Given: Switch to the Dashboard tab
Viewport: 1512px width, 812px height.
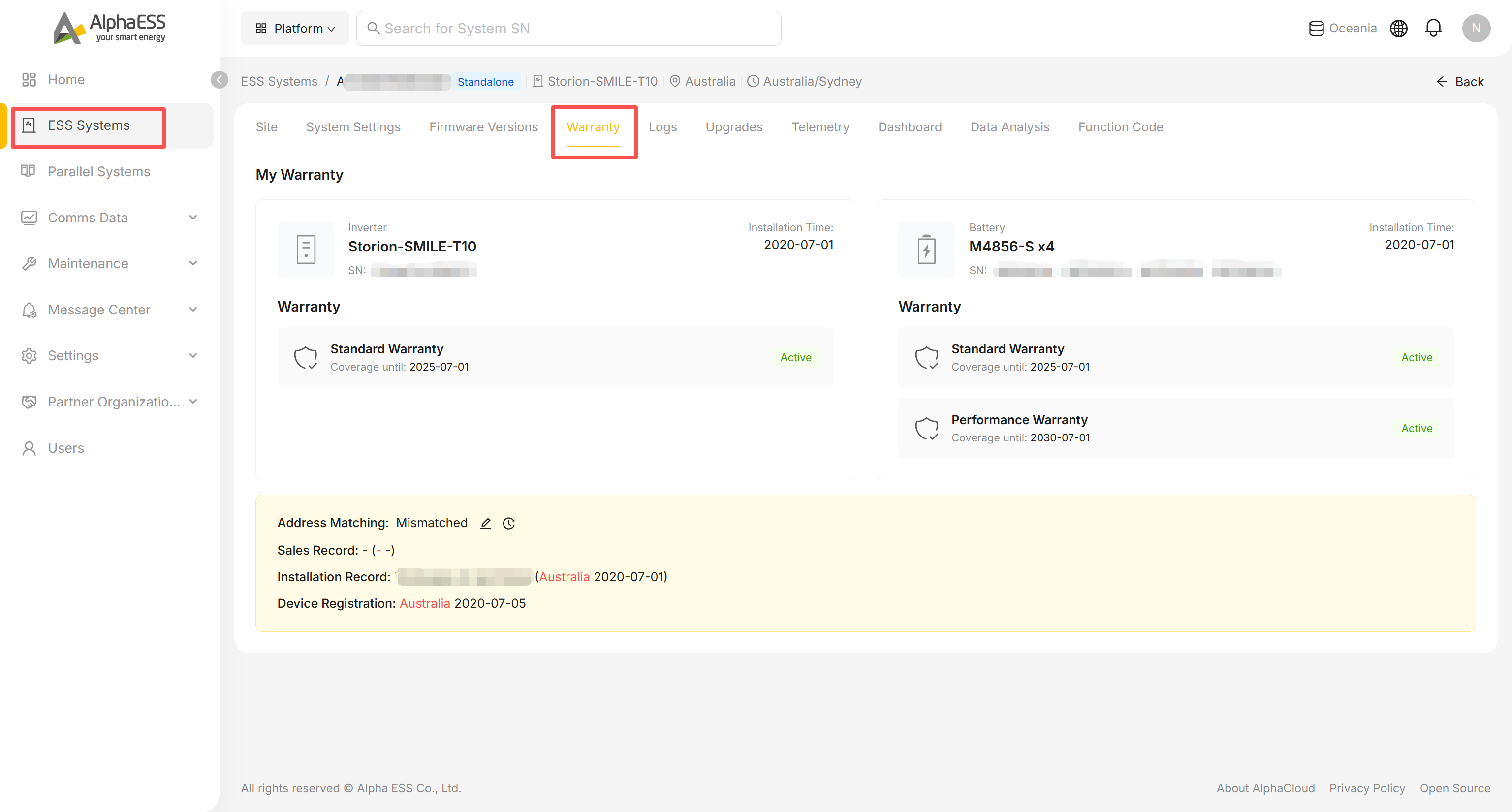Looking at the screenshot, I should click(x=910, y=127).
